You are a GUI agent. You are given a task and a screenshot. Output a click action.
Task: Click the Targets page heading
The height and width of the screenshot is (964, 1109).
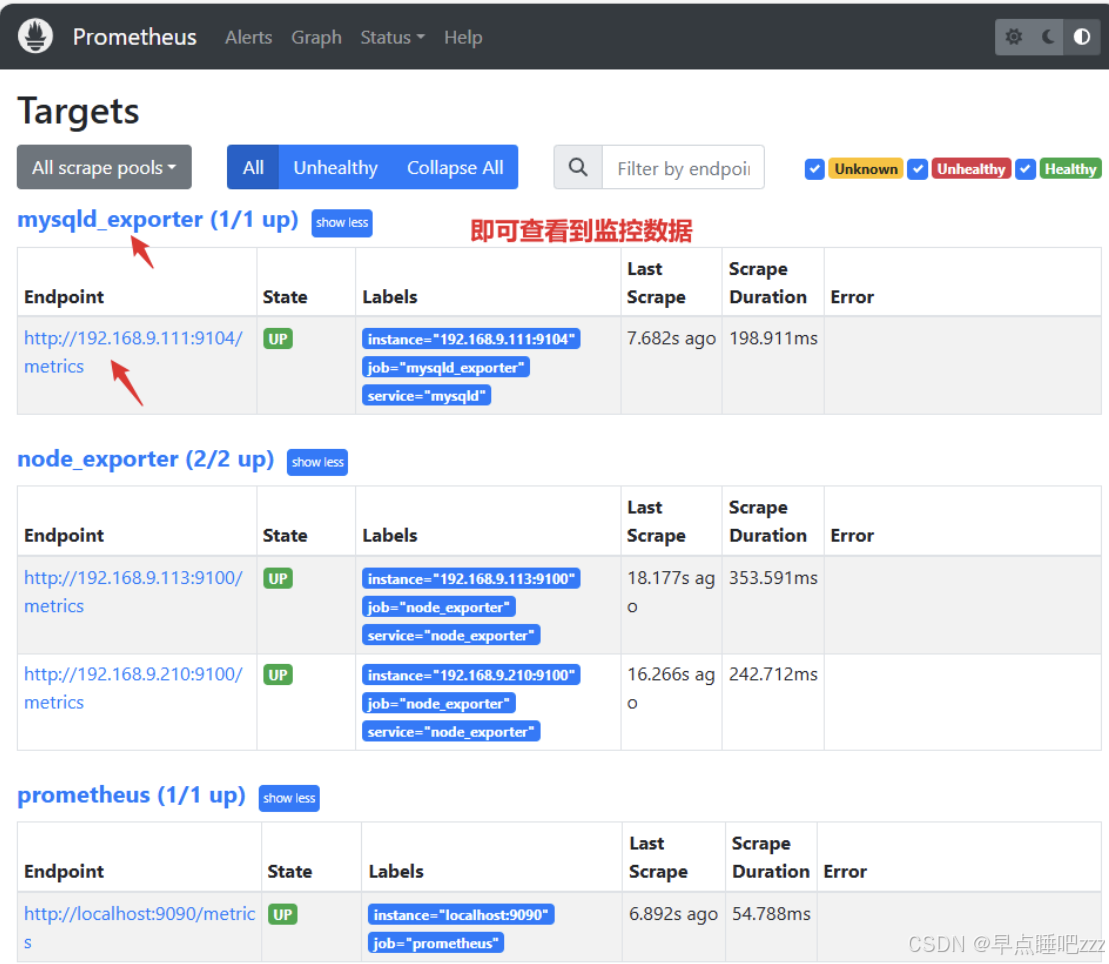point(78,112)
